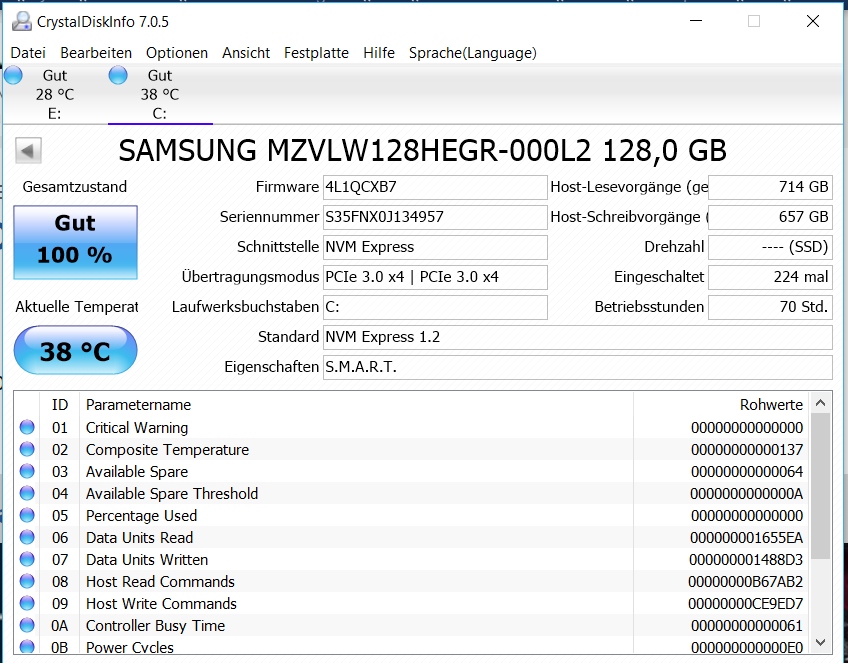Click status orb for Available Spare Threshold
Viewport: 848px width, 663px height.
coord(27,493)
